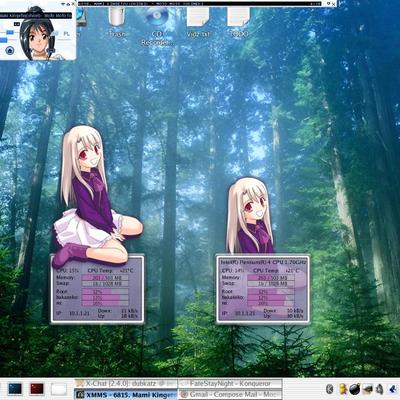Viewport: 400px width, 400px height.
Task: Open the speaker volume tray icon
Action: pyautogui.click(x=380, y=389)
